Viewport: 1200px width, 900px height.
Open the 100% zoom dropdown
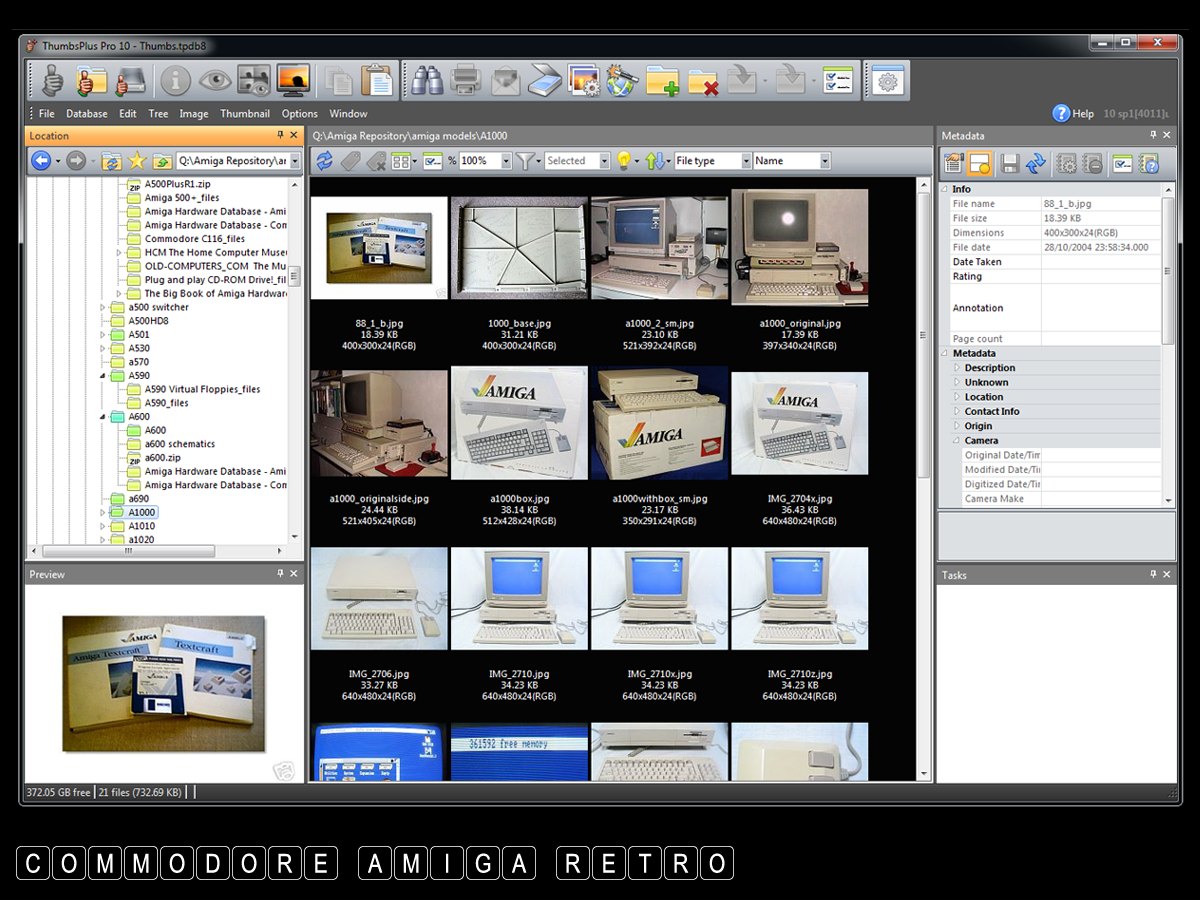(x=505, y=161)
